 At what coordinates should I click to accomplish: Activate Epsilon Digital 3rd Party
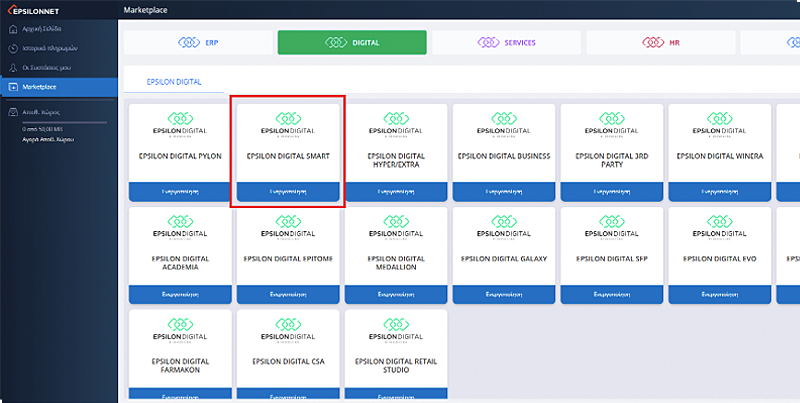point(612,192)
